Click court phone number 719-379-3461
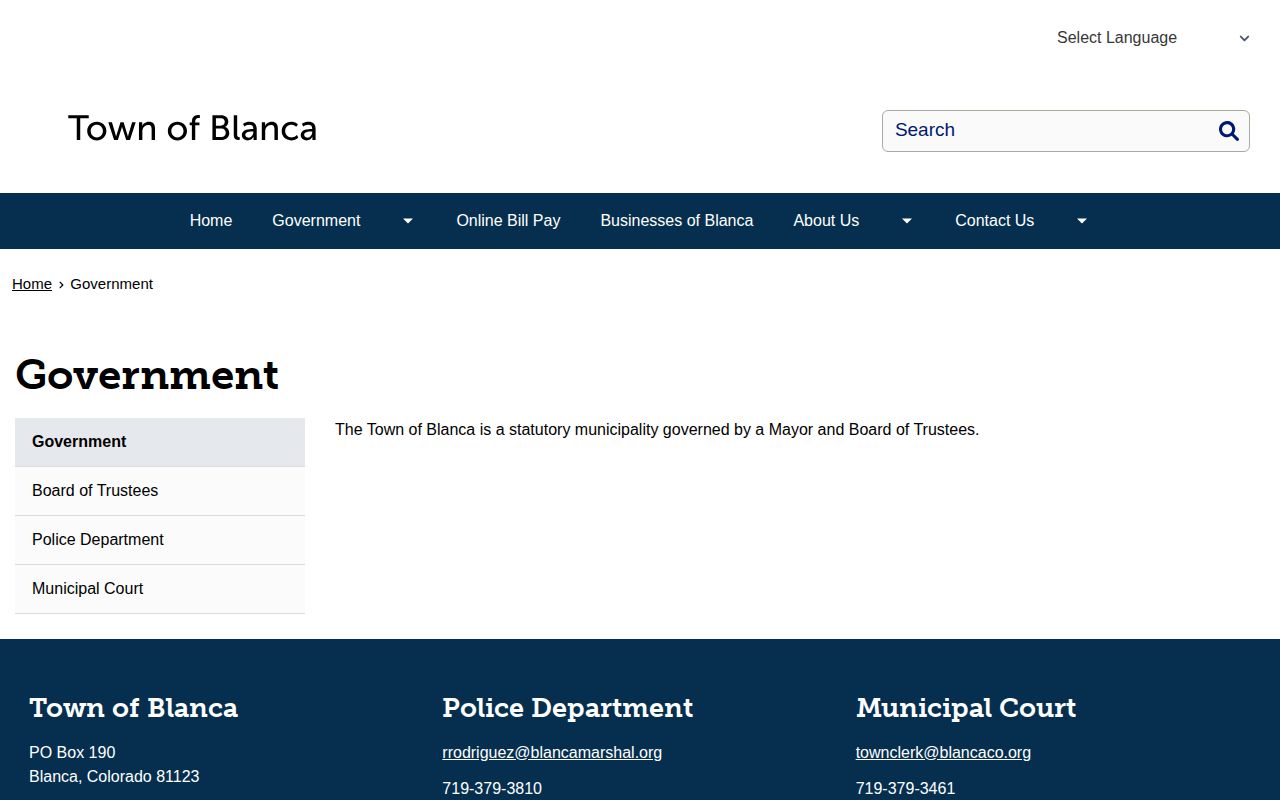This screenshot has width=1280, height=800. (905, 789)
